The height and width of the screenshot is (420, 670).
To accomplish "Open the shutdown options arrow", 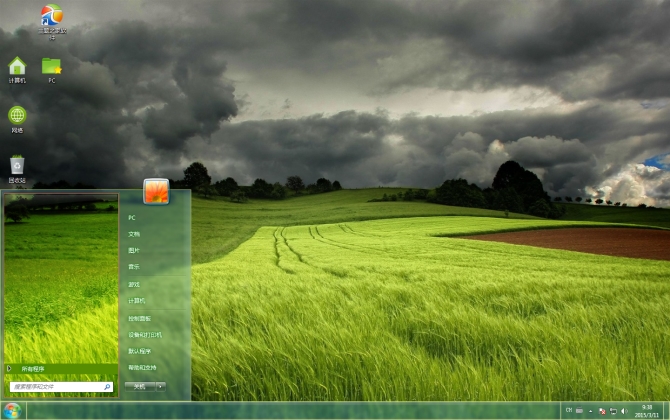I will point(161,386).
